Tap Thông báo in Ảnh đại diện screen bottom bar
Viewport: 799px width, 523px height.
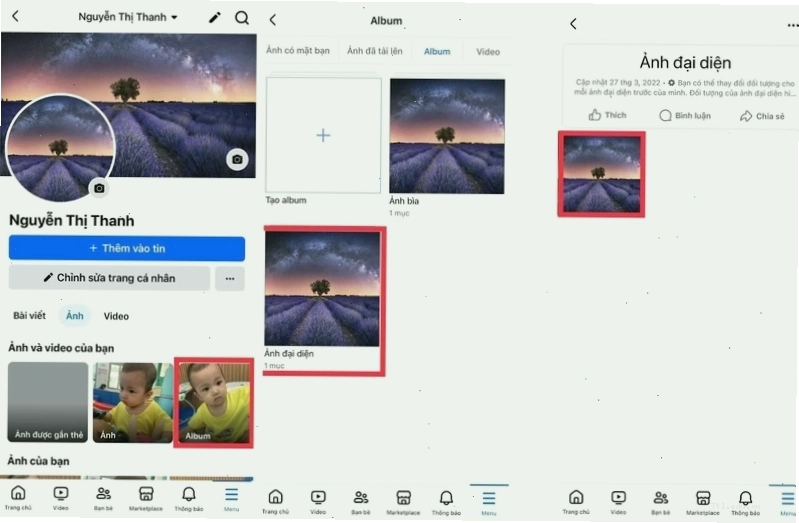745,502
